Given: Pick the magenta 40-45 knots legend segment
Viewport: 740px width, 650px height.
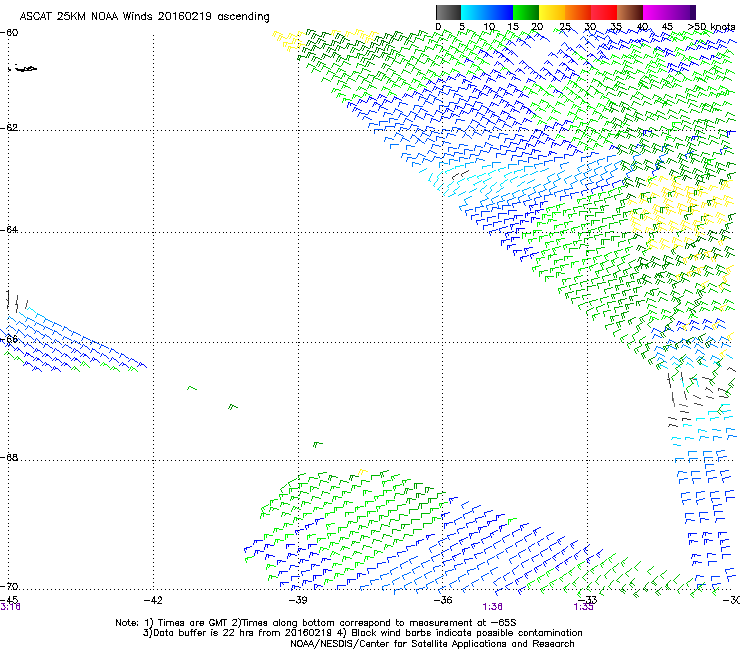Looking at the screenshot, I should (x=656, y=12).
